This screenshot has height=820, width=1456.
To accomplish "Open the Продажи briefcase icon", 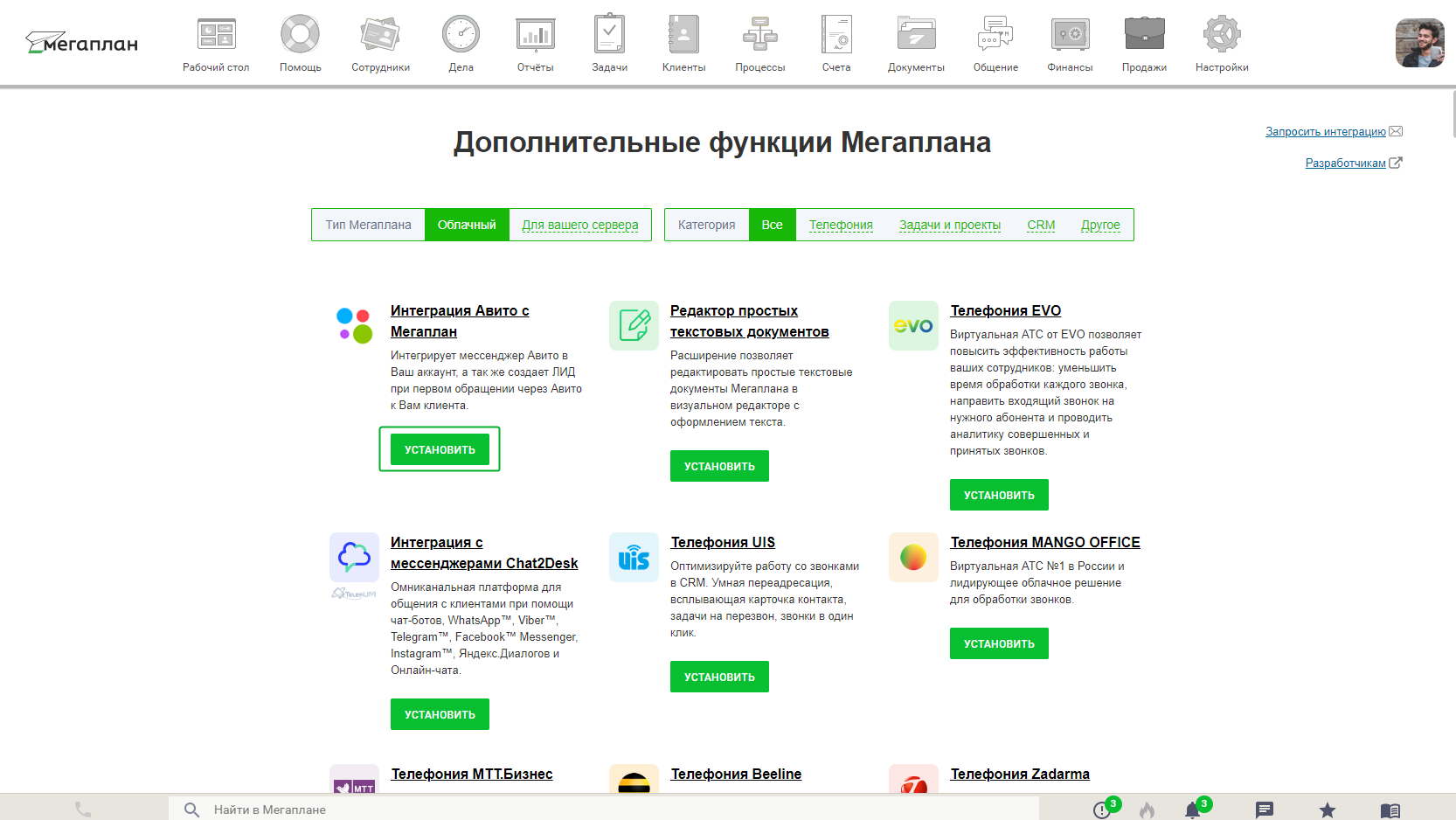I will pos(1144,35).
